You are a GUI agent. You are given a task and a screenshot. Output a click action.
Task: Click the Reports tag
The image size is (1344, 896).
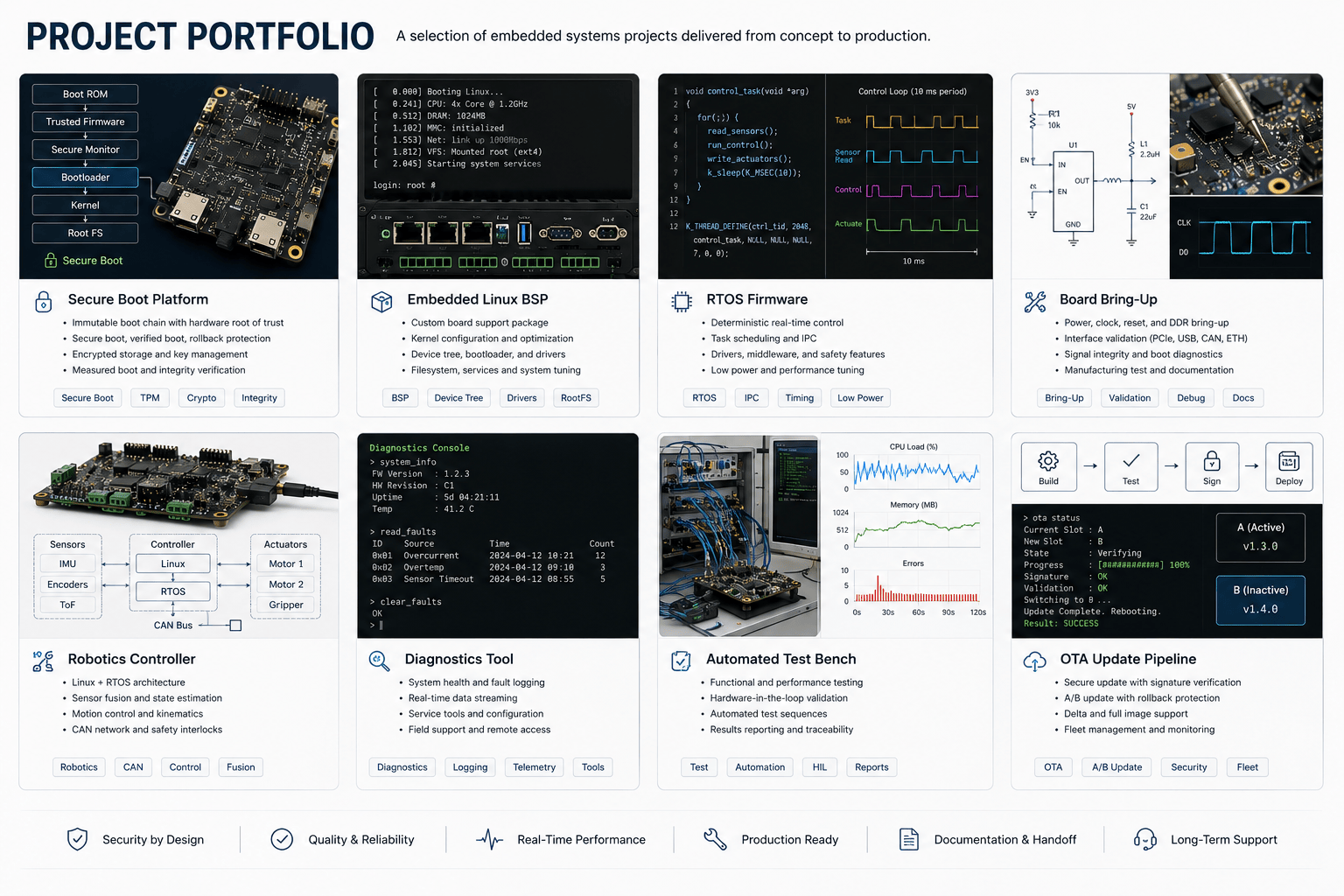coord(871,767)
